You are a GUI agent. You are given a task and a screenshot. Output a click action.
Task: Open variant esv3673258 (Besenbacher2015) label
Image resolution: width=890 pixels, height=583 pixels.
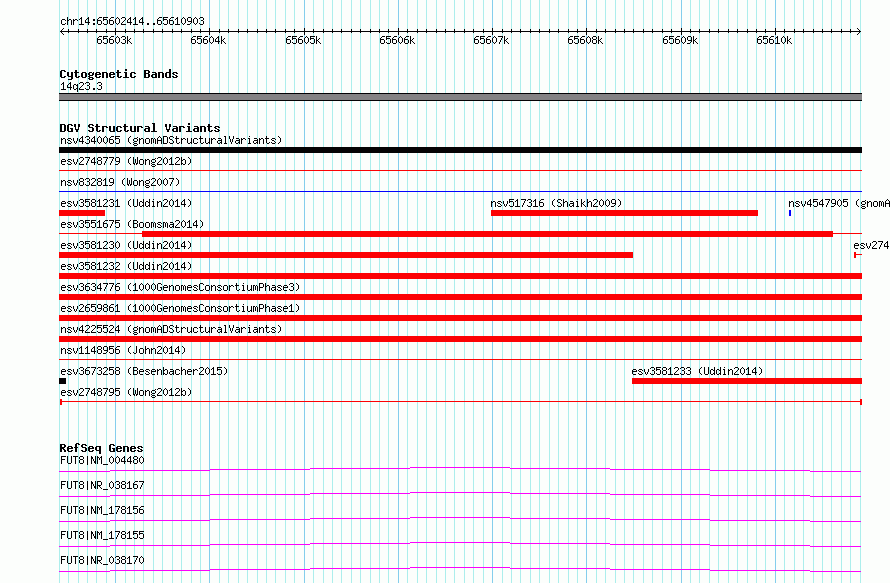144,371
